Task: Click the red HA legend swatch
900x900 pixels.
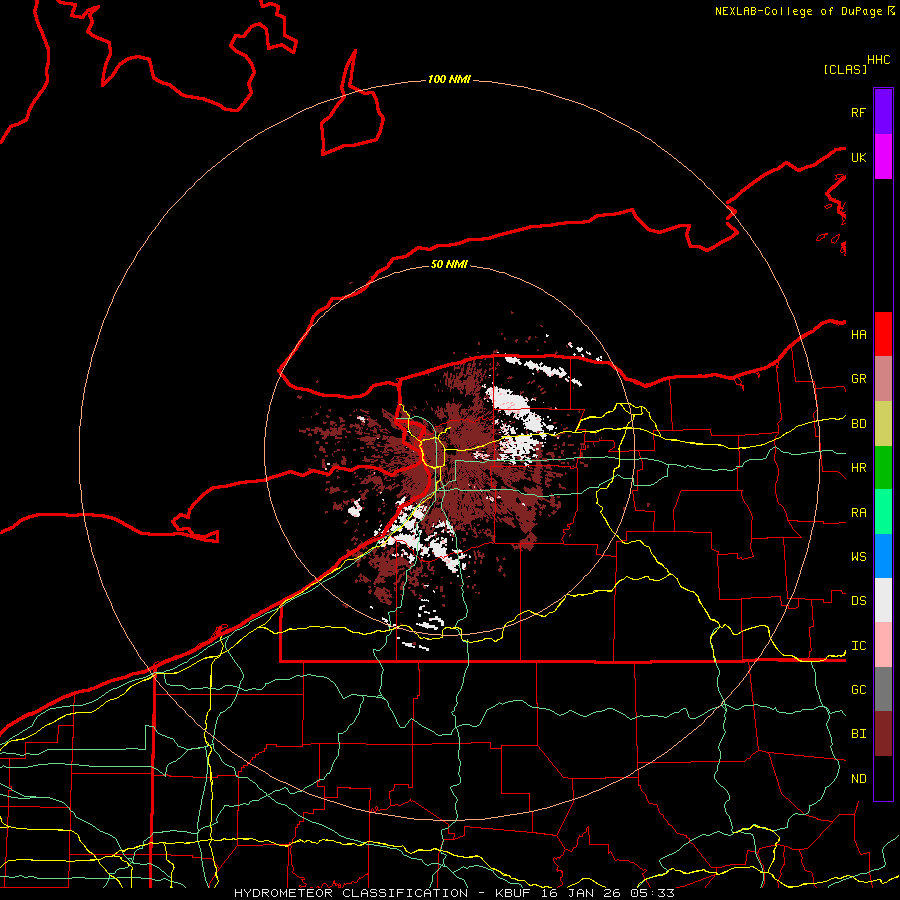Action: point(883,334)
